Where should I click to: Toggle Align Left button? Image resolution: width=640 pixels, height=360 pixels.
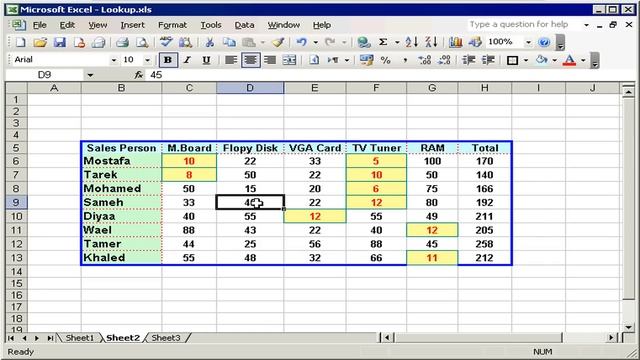coord(231,60)
